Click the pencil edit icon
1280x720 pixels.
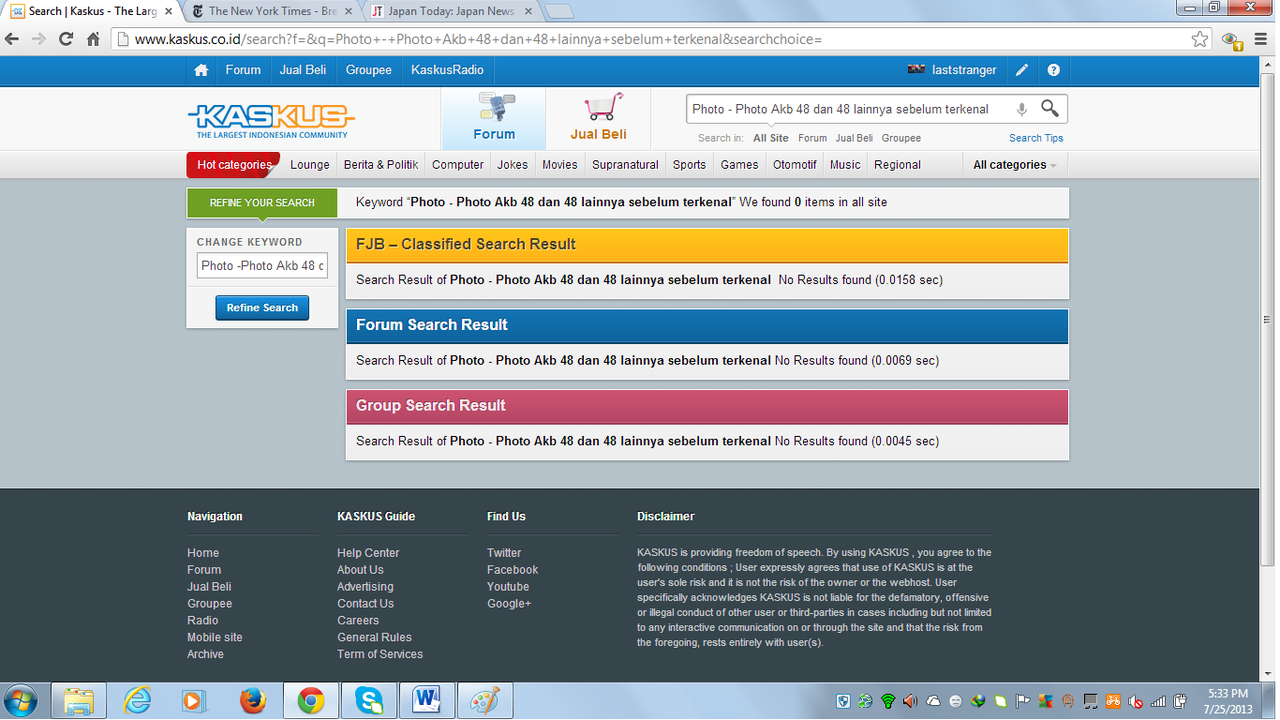point(1021,70)
